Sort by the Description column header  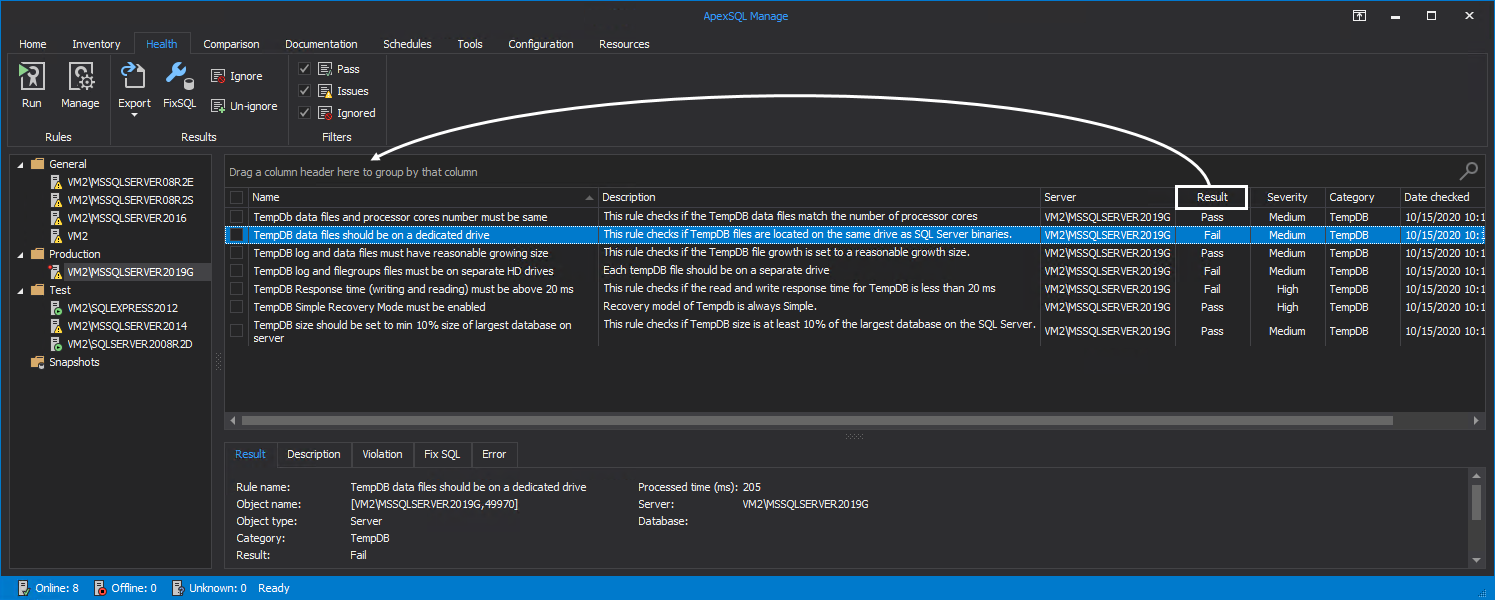(x=819, y=197)
